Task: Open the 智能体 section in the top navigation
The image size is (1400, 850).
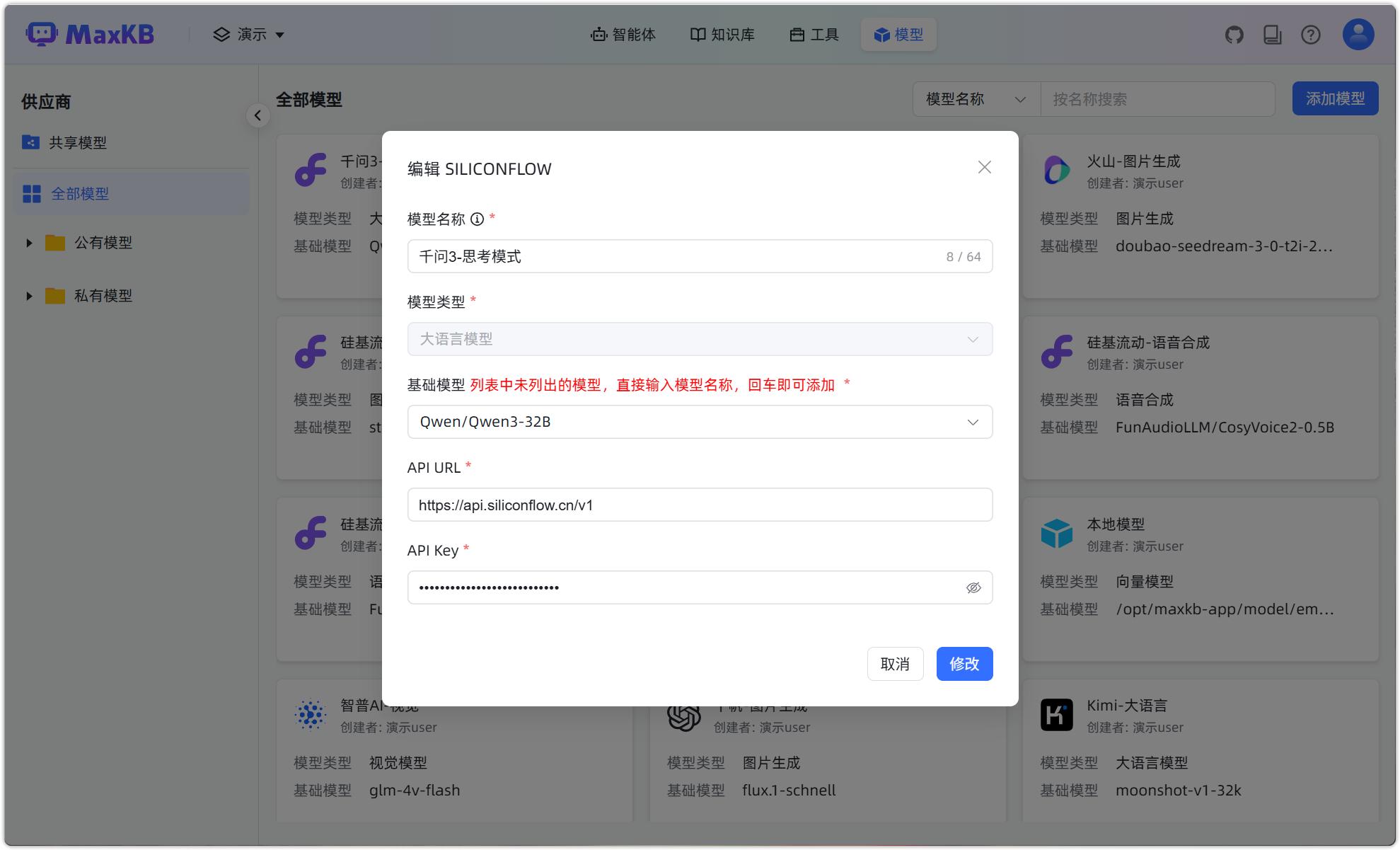Action: [x=623, y=34]
